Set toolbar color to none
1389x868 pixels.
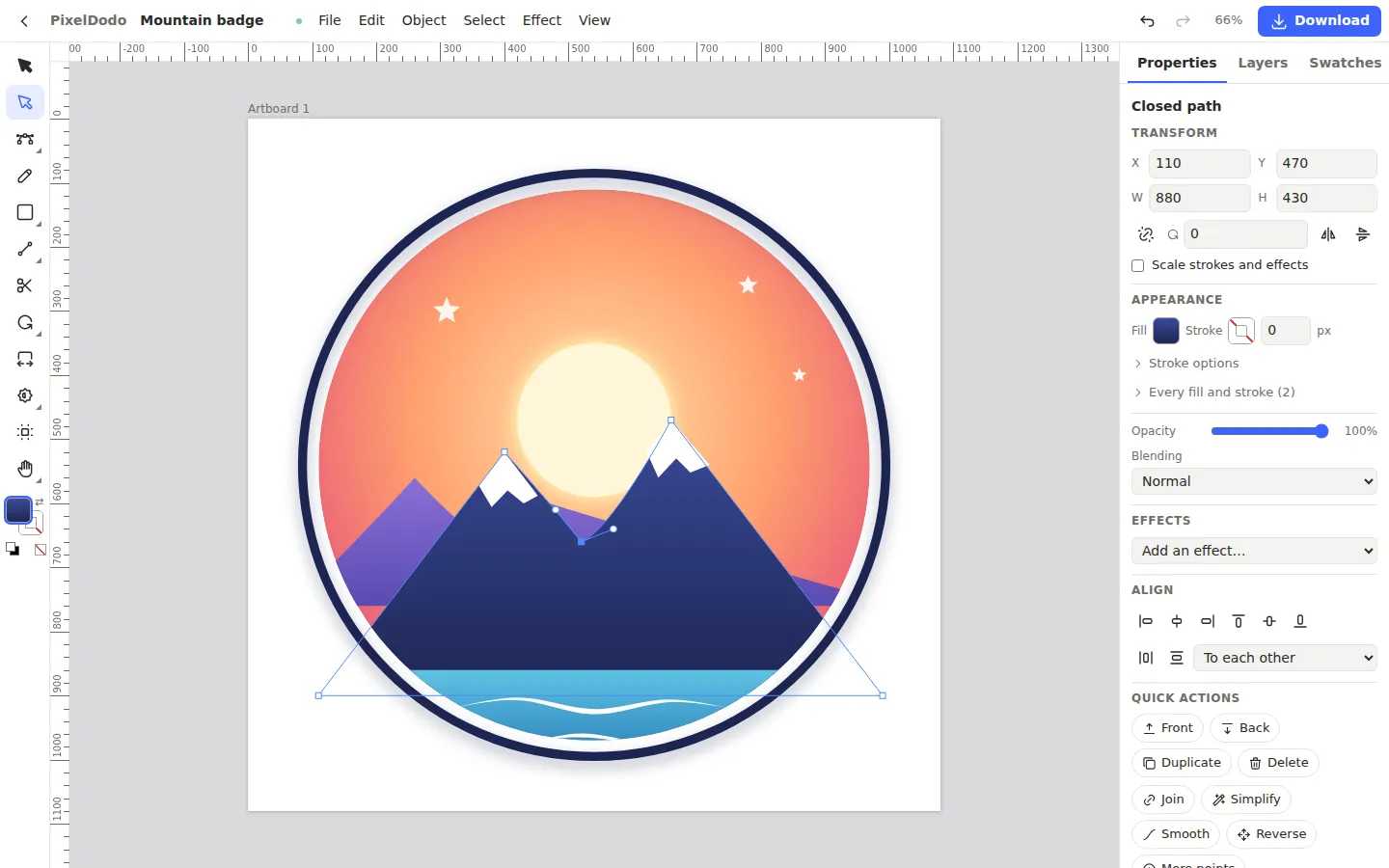41,550
